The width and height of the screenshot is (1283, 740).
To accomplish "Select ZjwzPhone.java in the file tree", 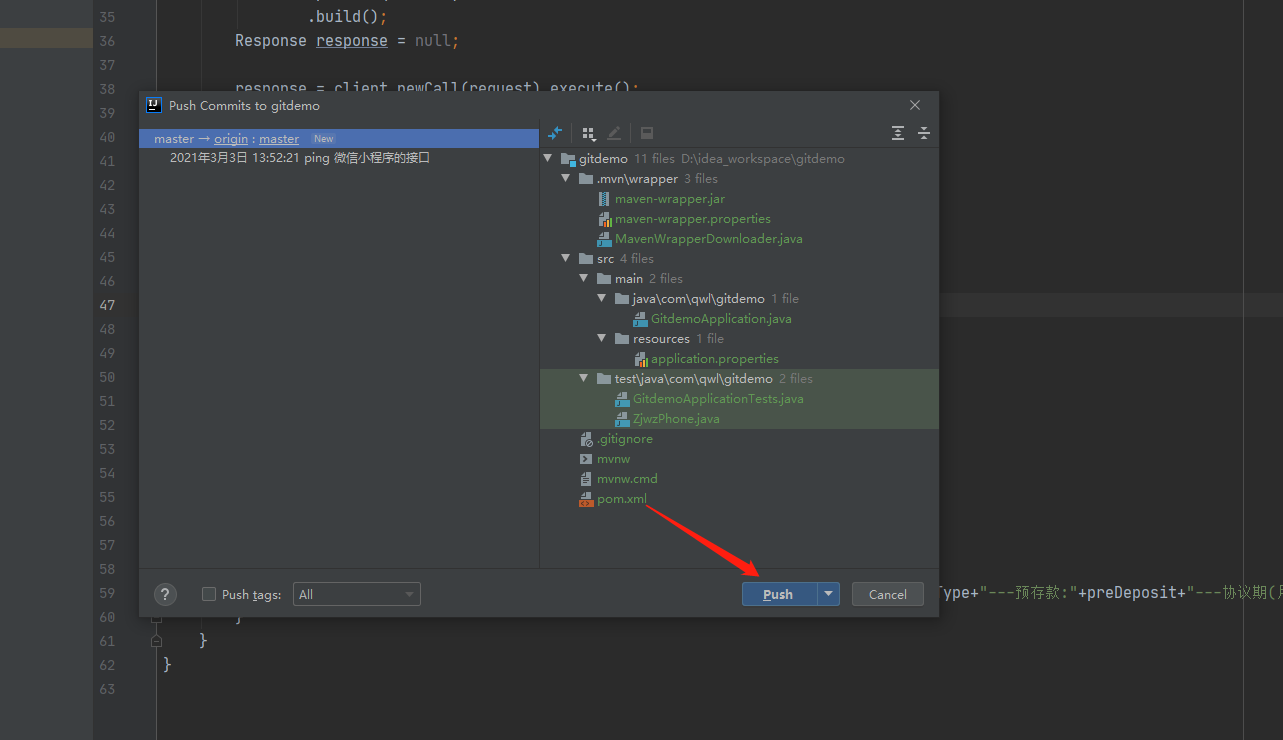I will [x=676, y=419].
